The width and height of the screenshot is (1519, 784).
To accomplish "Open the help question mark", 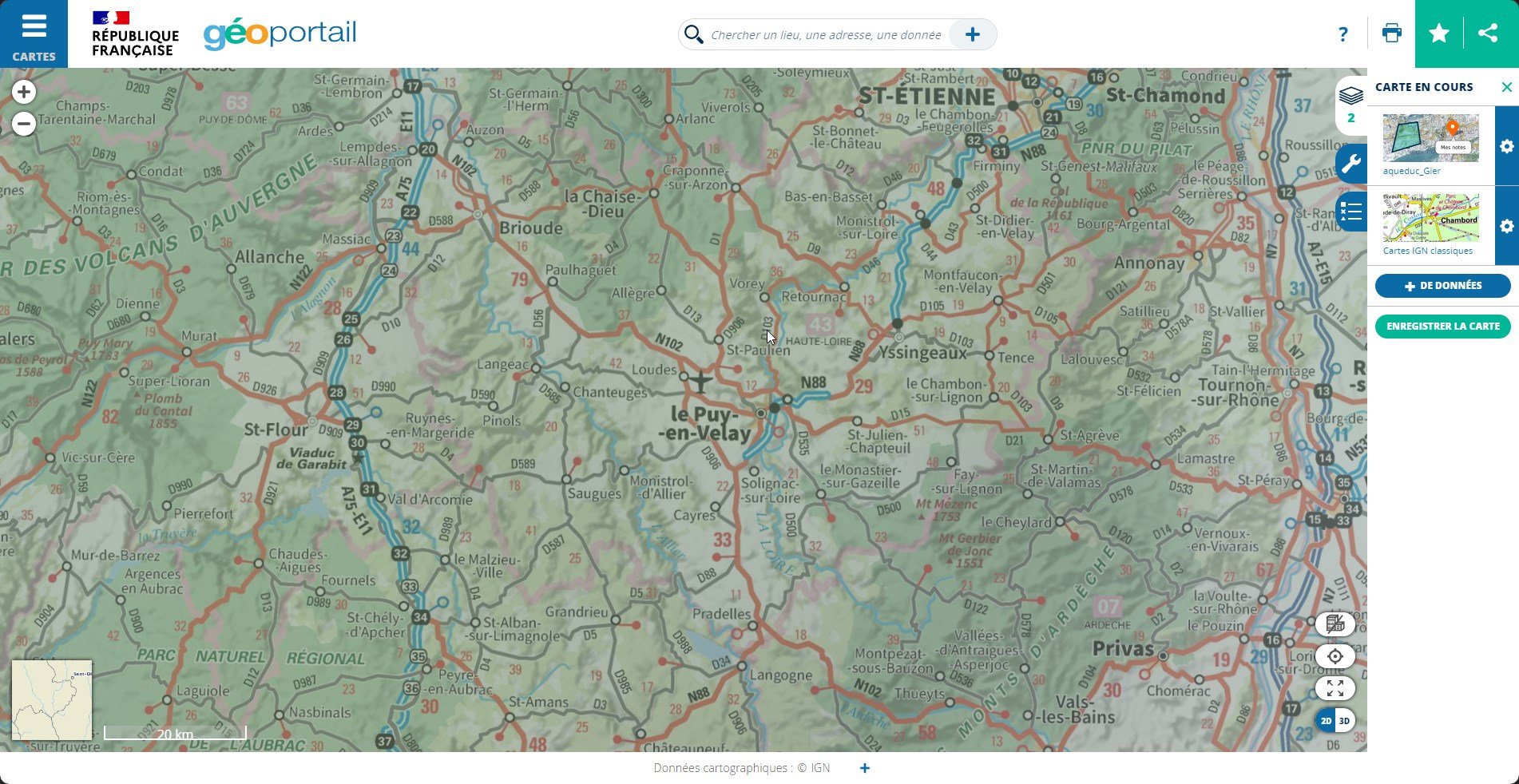I will 1343,34.
